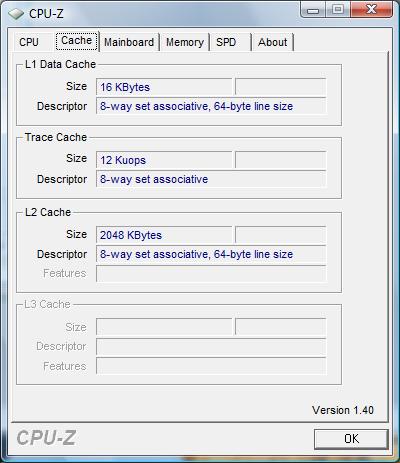
Task: Click the 'Version 1.40' text
Action: tap(343, 410)
